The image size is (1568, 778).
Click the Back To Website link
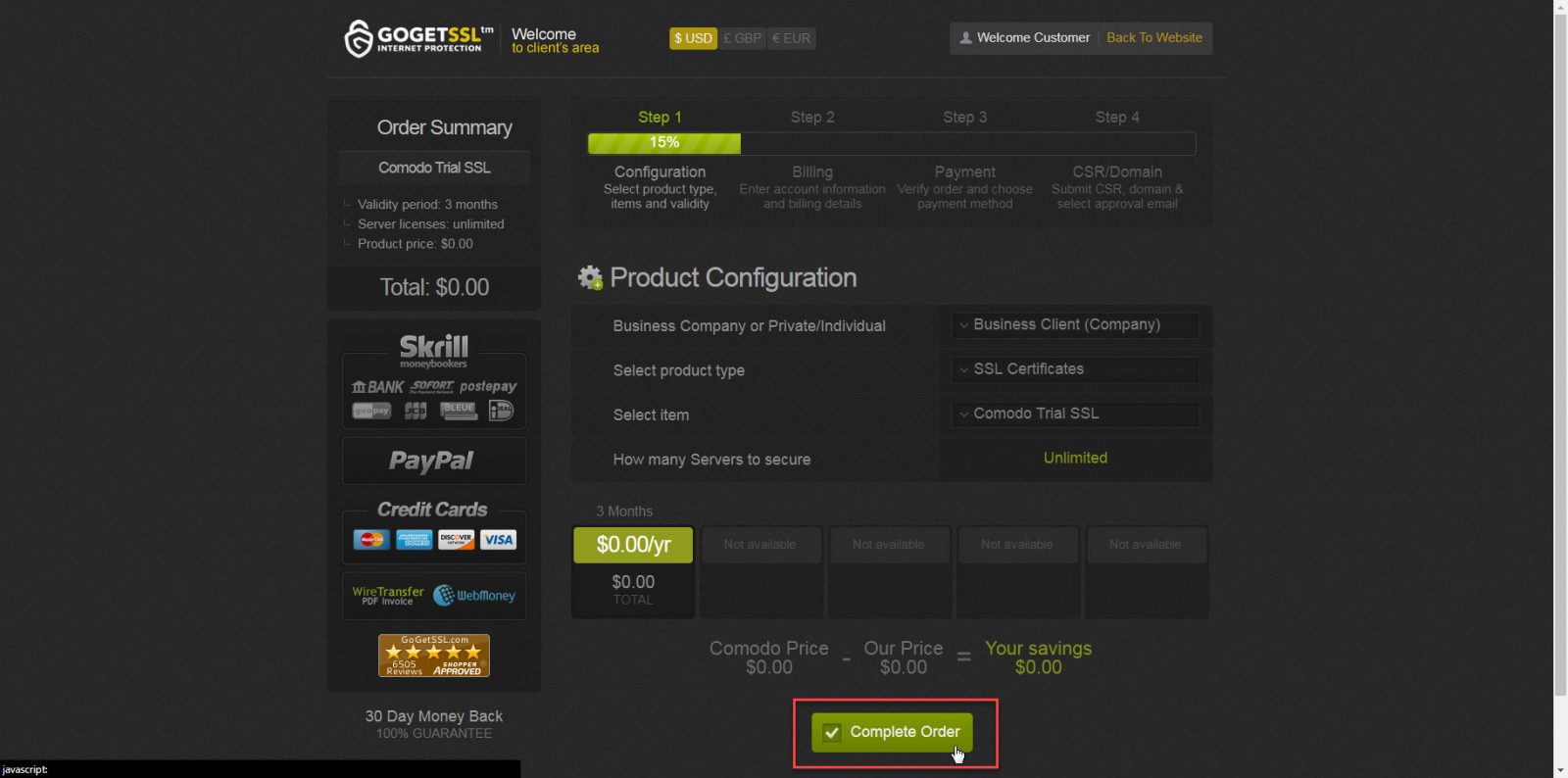[x=1154, y=38]
